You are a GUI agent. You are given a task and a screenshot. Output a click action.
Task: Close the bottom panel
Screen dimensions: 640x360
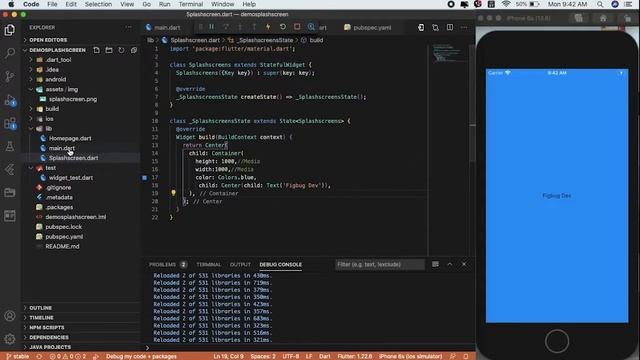point(464,264)
